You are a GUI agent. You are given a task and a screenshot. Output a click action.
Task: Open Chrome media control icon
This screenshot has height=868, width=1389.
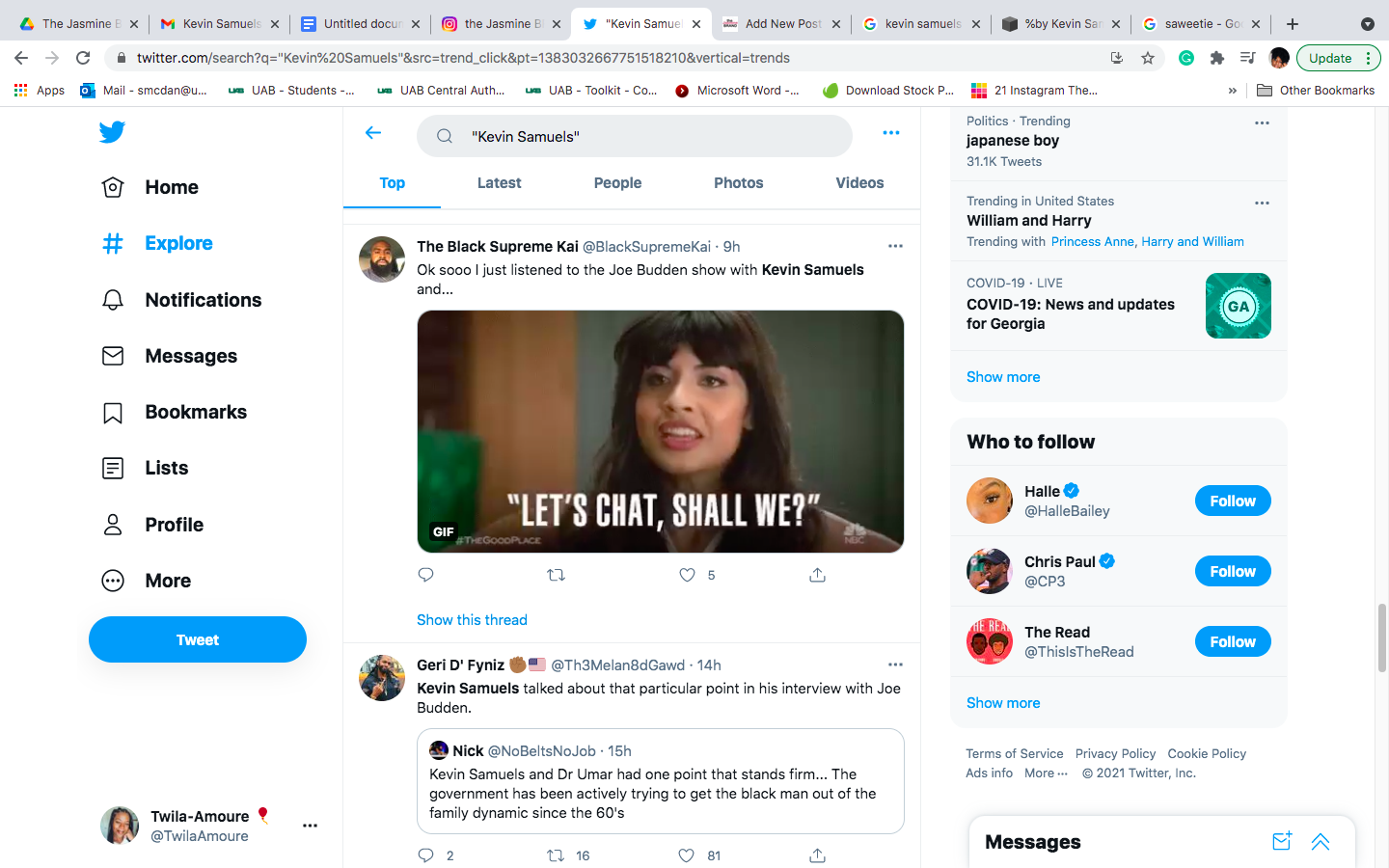[x=1247, y=58]
